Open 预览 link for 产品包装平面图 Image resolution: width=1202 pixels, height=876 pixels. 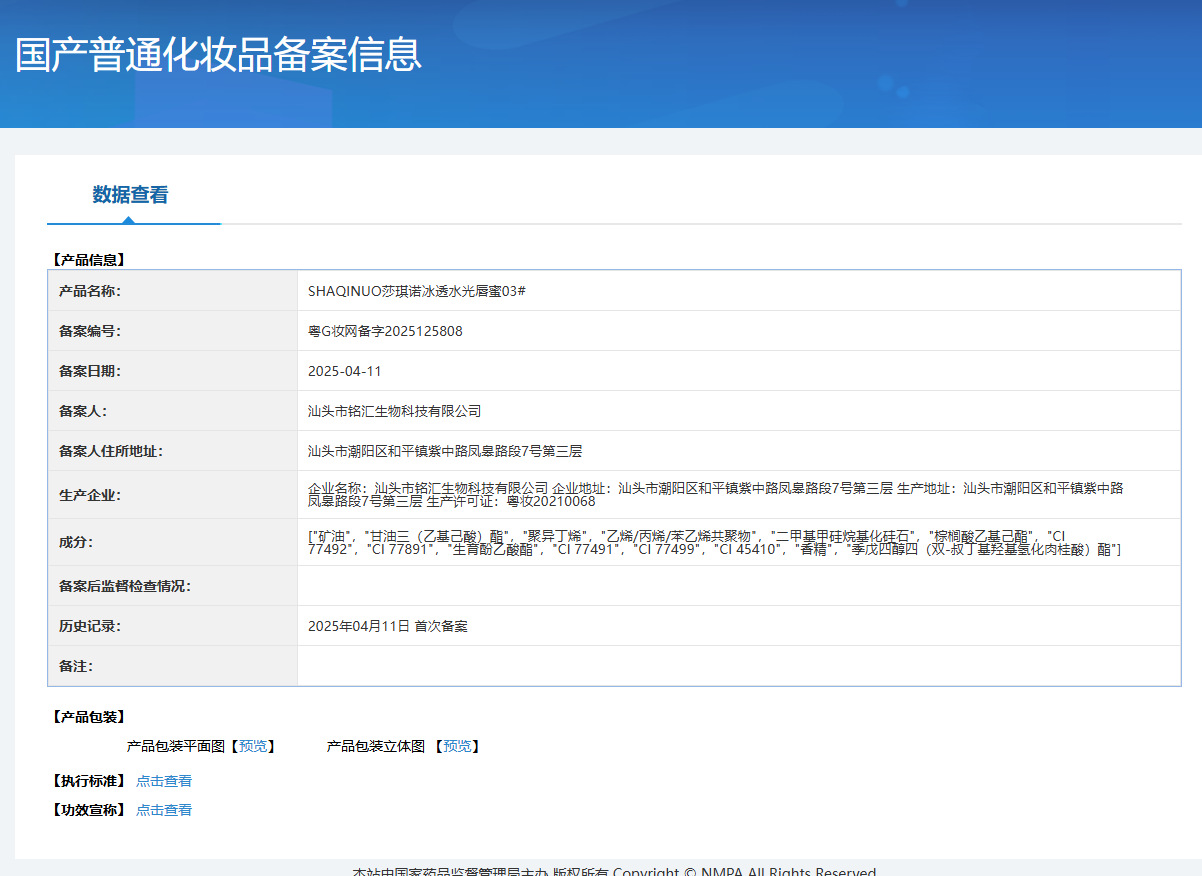pyautogui.click(x=253, y=746)
